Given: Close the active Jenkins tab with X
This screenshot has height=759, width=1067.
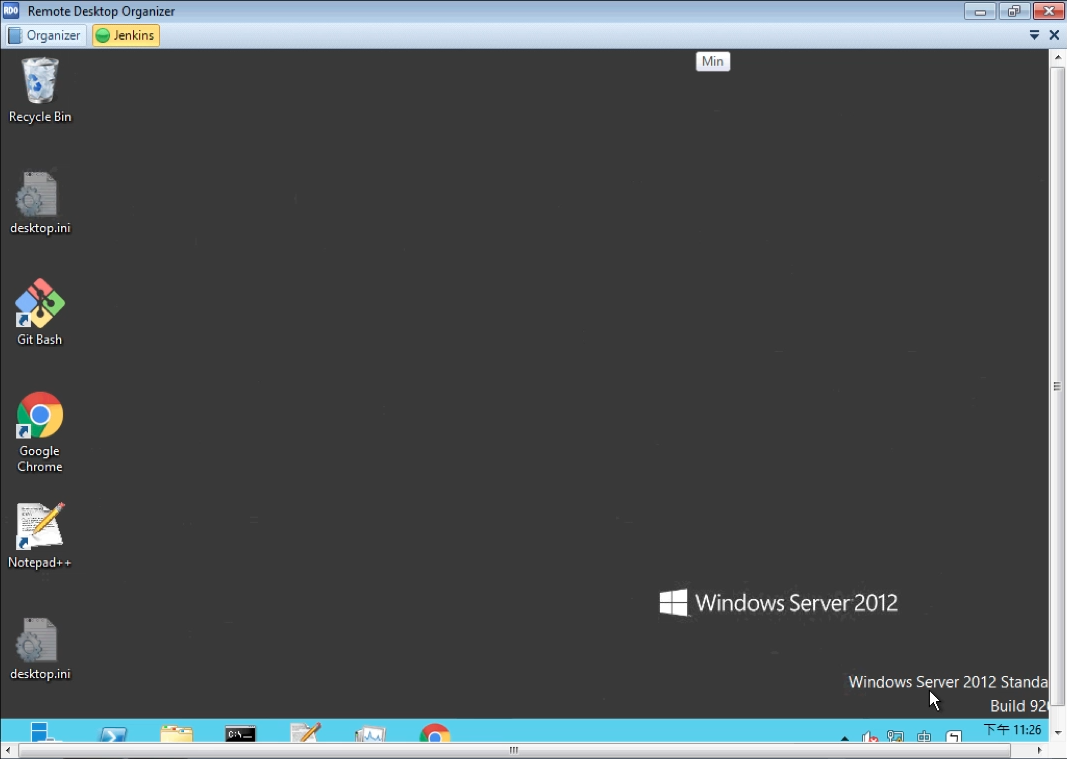Looking at the screenshot, I should coord(1054,35).
